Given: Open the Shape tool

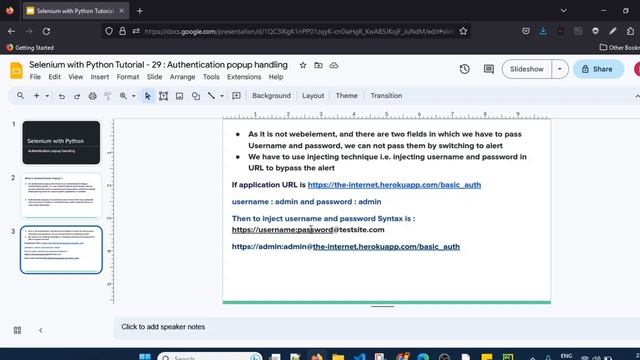Looking at the screenshot, I should pyautogui.click(x=196, y=96).
